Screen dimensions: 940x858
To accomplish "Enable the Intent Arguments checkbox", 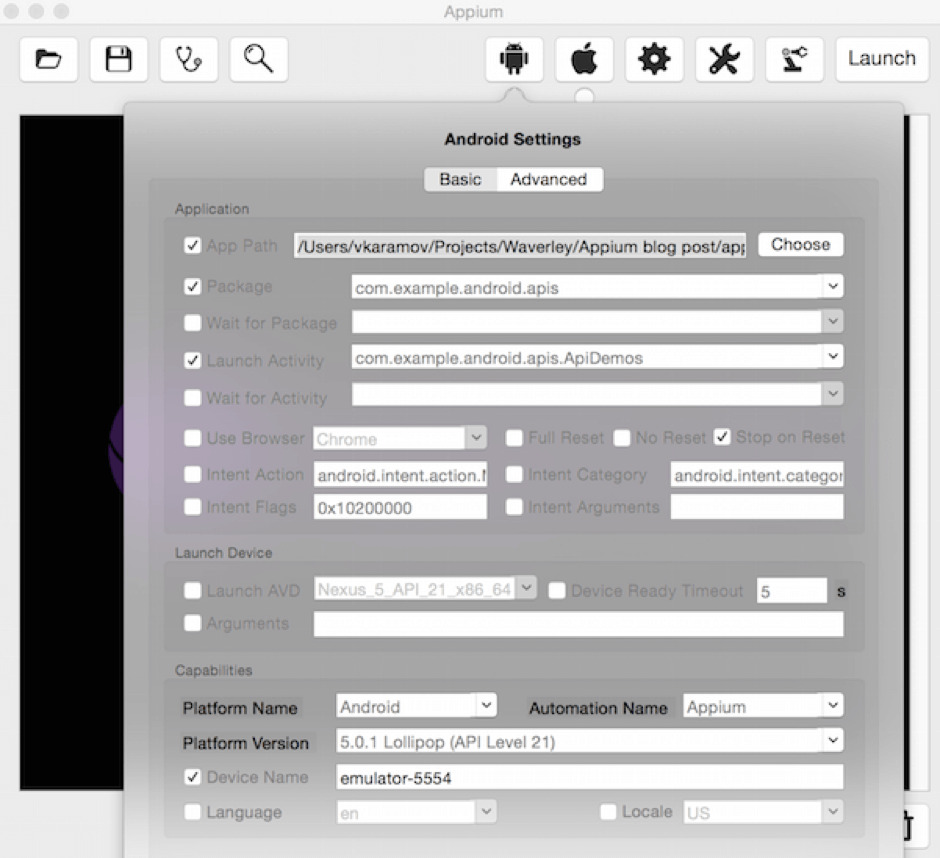I will 514,507.
